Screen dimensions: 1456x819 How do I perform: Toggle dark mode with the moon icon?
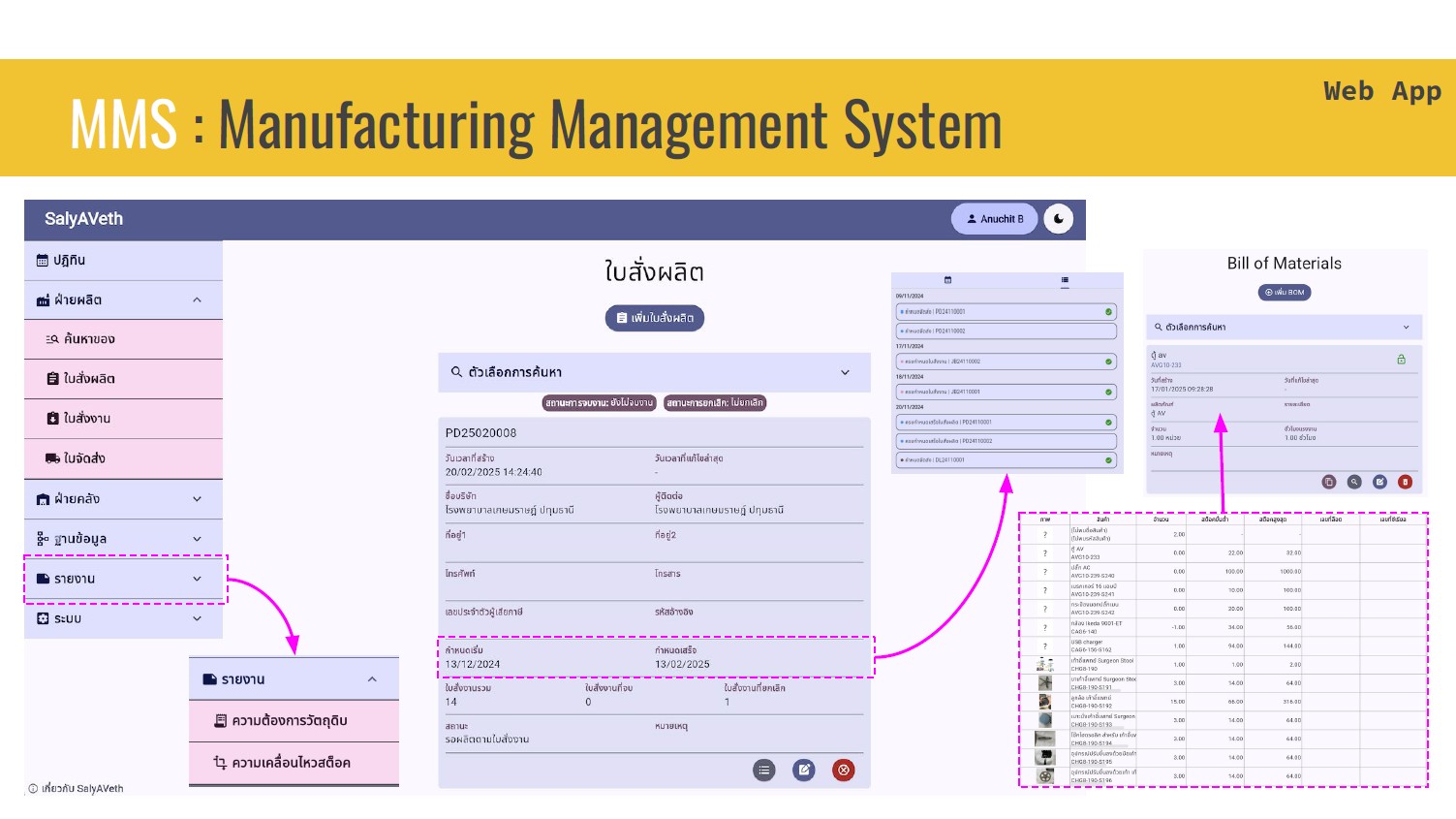[x=1059, y=219]
